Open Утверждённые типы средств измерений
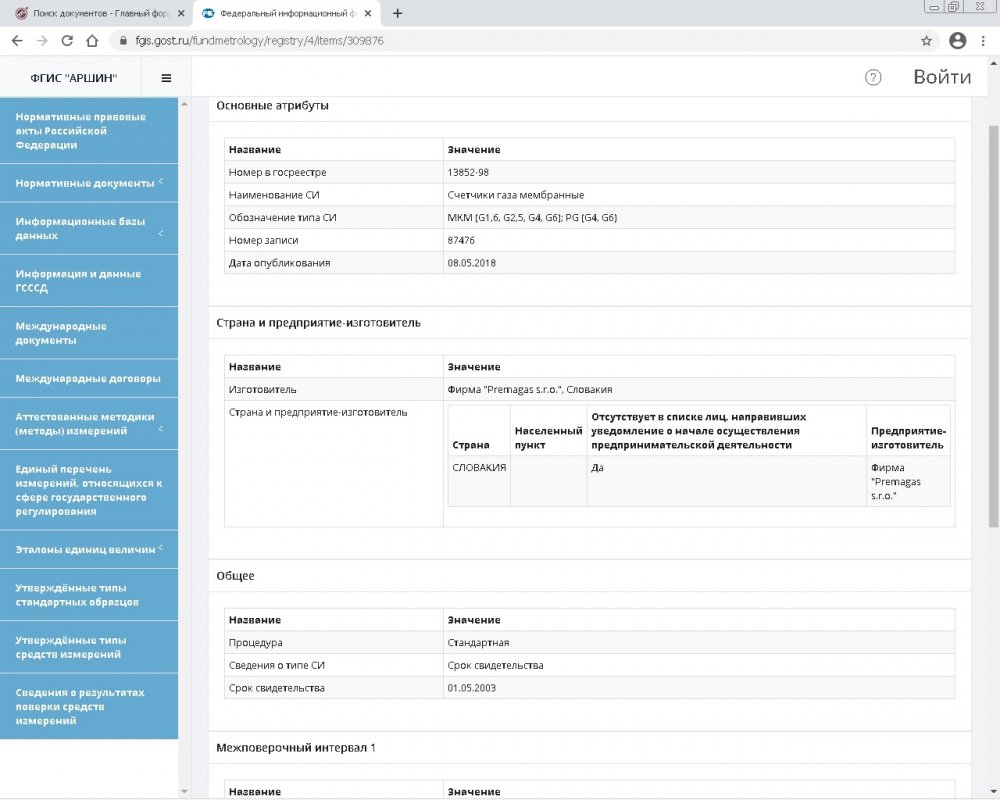Screen dimensions: 1000x800 click(x=88, y=647)
